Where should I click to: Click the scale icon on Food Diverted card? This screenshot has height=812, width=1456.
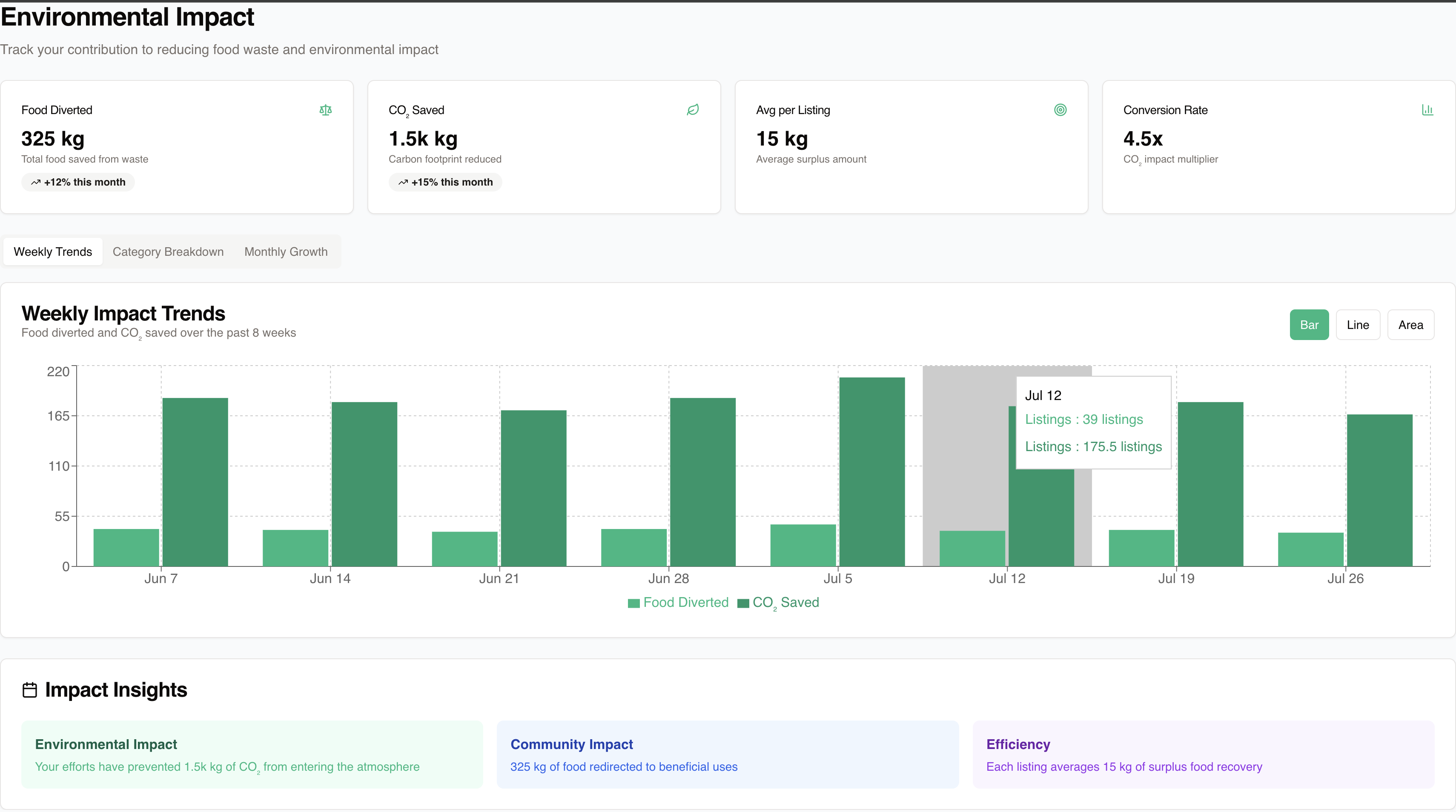[x=326, y=110]
